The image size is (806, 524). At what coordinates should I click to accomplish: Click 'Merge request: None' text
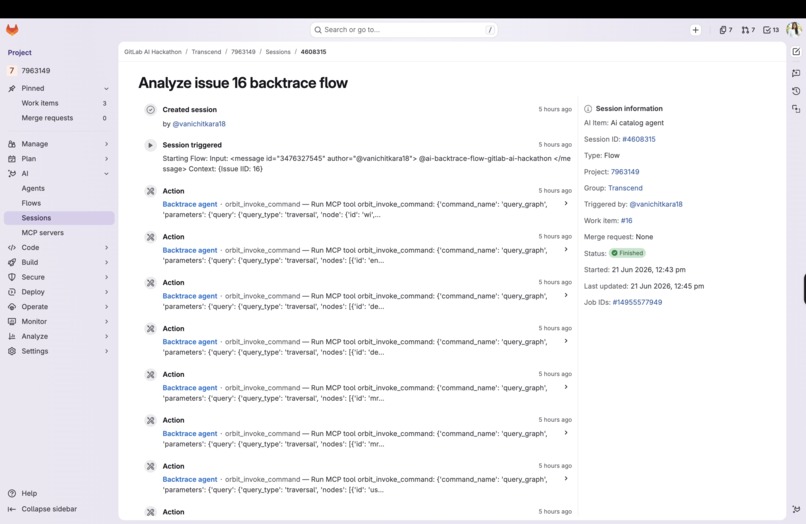618,237
